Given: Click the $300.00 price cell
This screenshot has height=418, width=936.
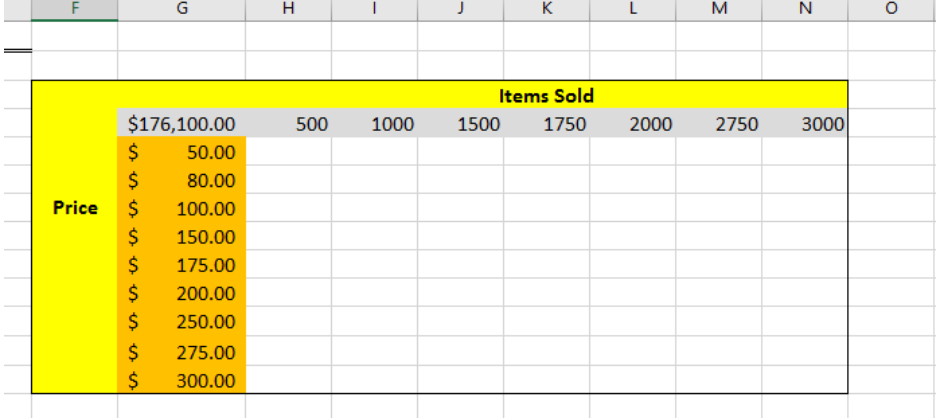Looking at the screenshot, I should (x=181, y=380).
